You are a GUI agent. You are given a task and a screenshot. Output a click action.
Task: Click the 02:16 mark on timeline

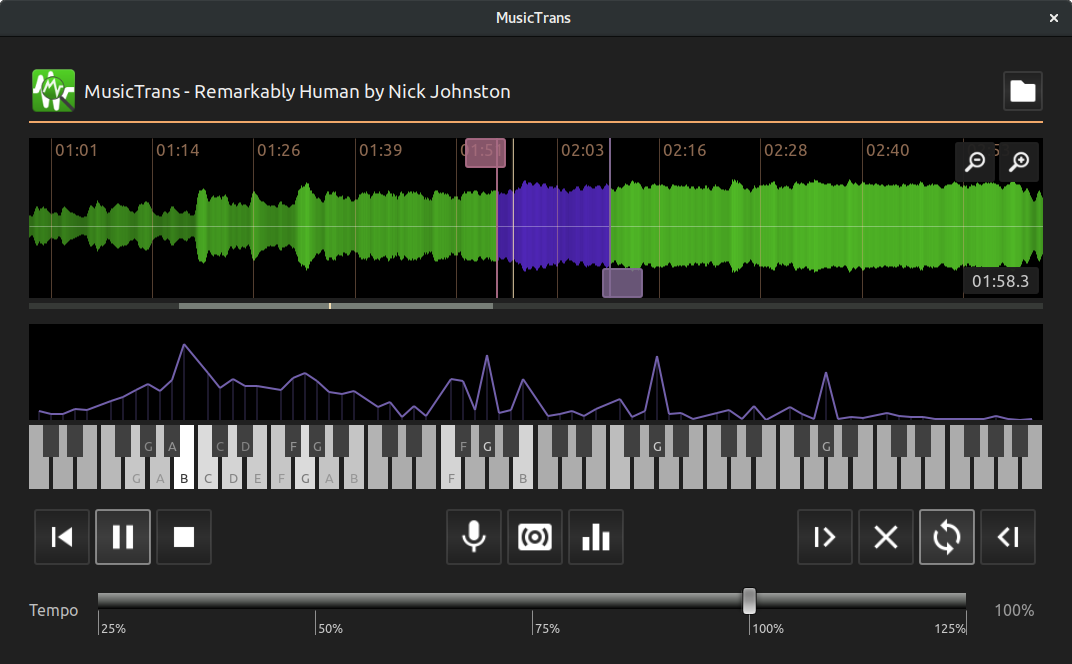coord(684,151)
